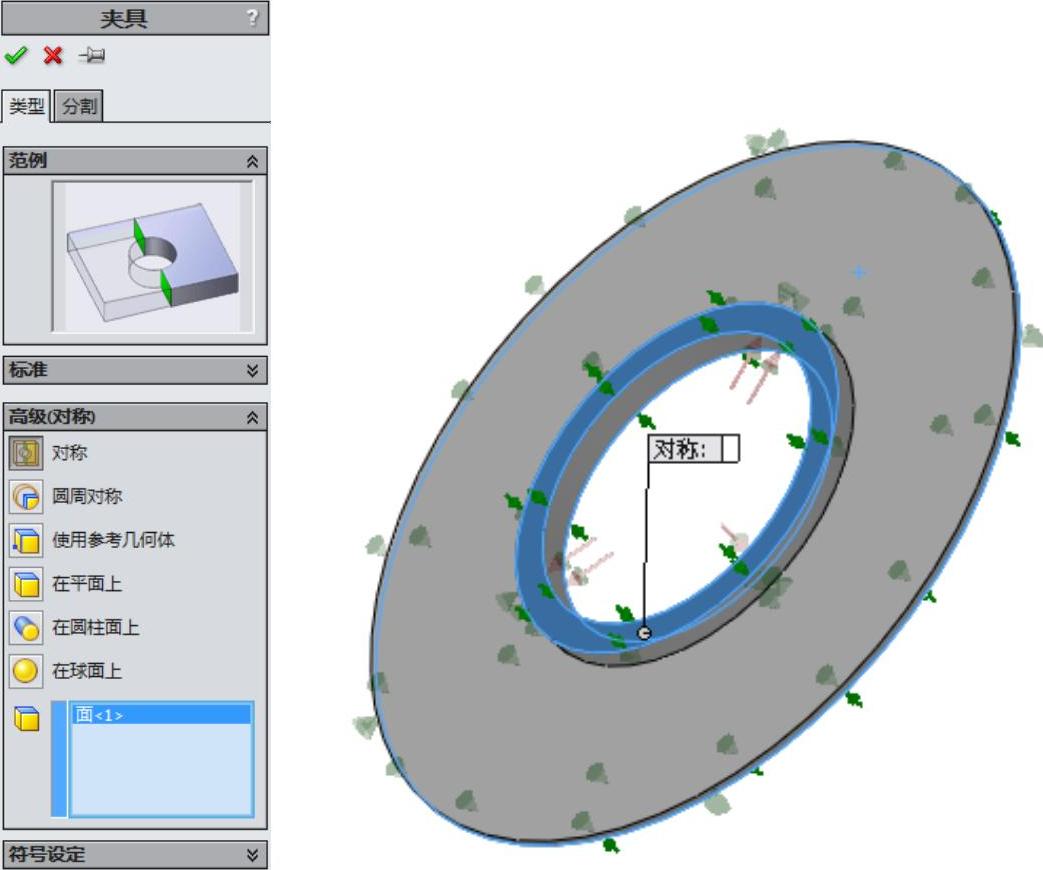The image size is (1043, 870).
Task: Click the face selection box icon
Action: 26,718
